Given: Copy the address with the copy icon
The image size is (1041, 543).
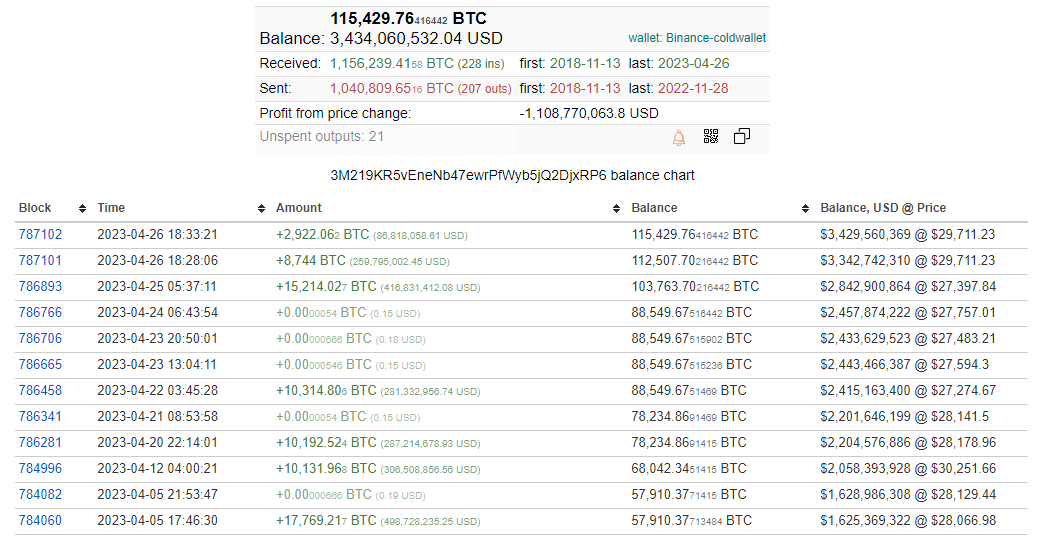Looking at the screenshot, I should point(742,137).
